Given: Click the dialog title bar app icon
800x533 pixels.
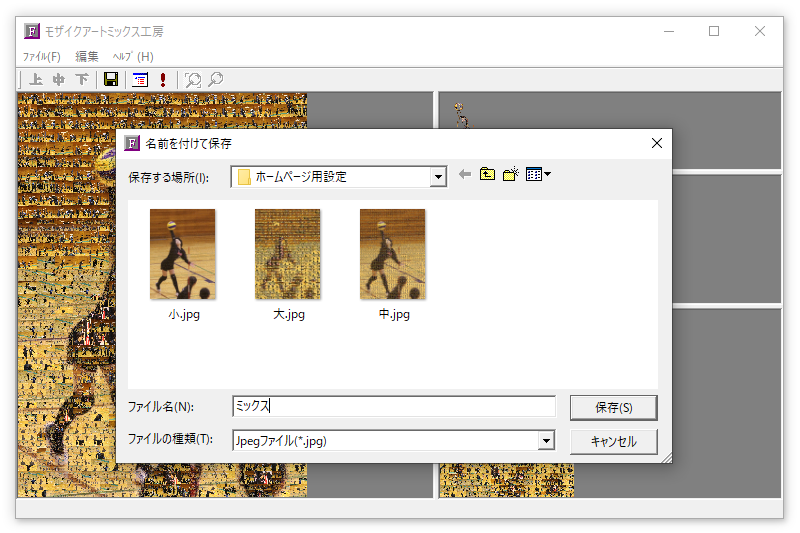Looking at the screenshot, I should (132, 143).
